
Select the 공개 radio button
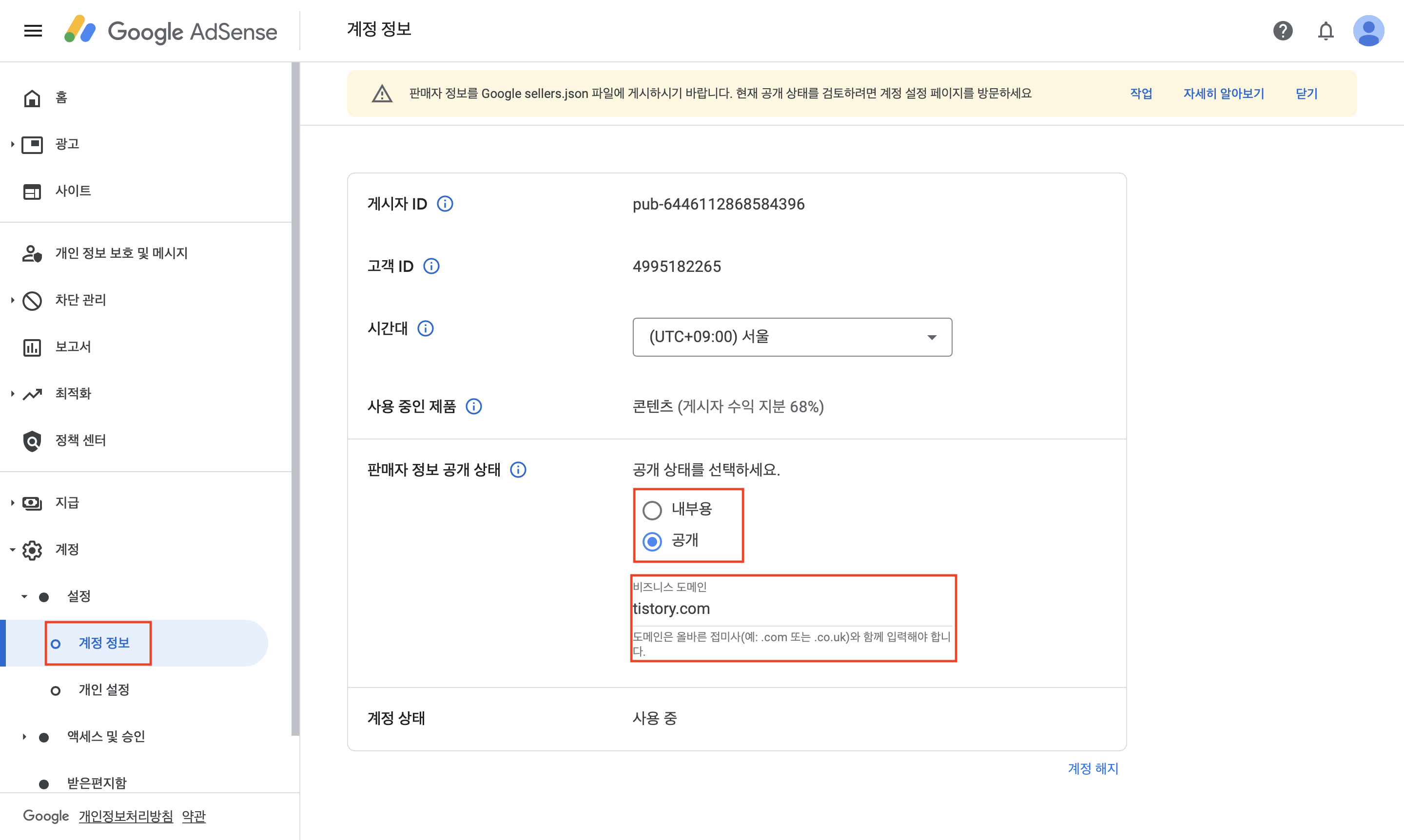pyautogui.click(x=652, y=541)
